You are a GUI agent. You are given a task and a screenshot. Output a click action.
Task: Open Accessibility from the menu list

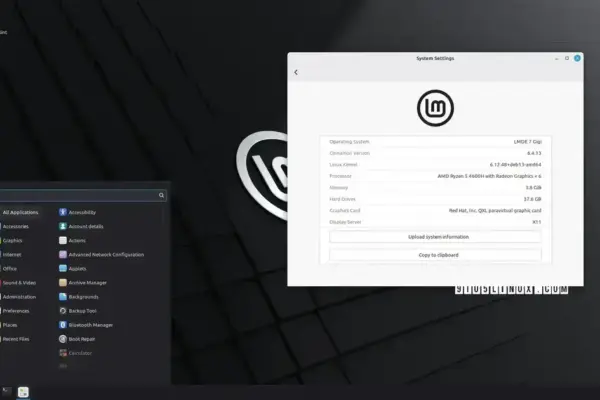[x=77, y=212]
